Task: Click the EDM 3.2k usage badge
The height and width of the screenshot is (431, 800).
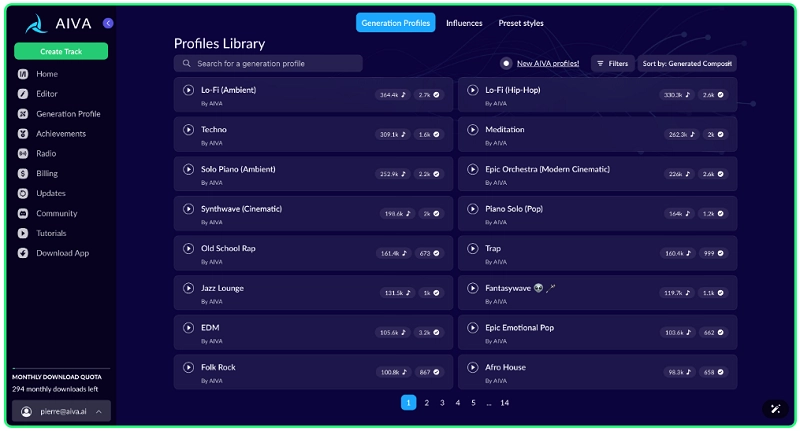Action: point(429,333)
